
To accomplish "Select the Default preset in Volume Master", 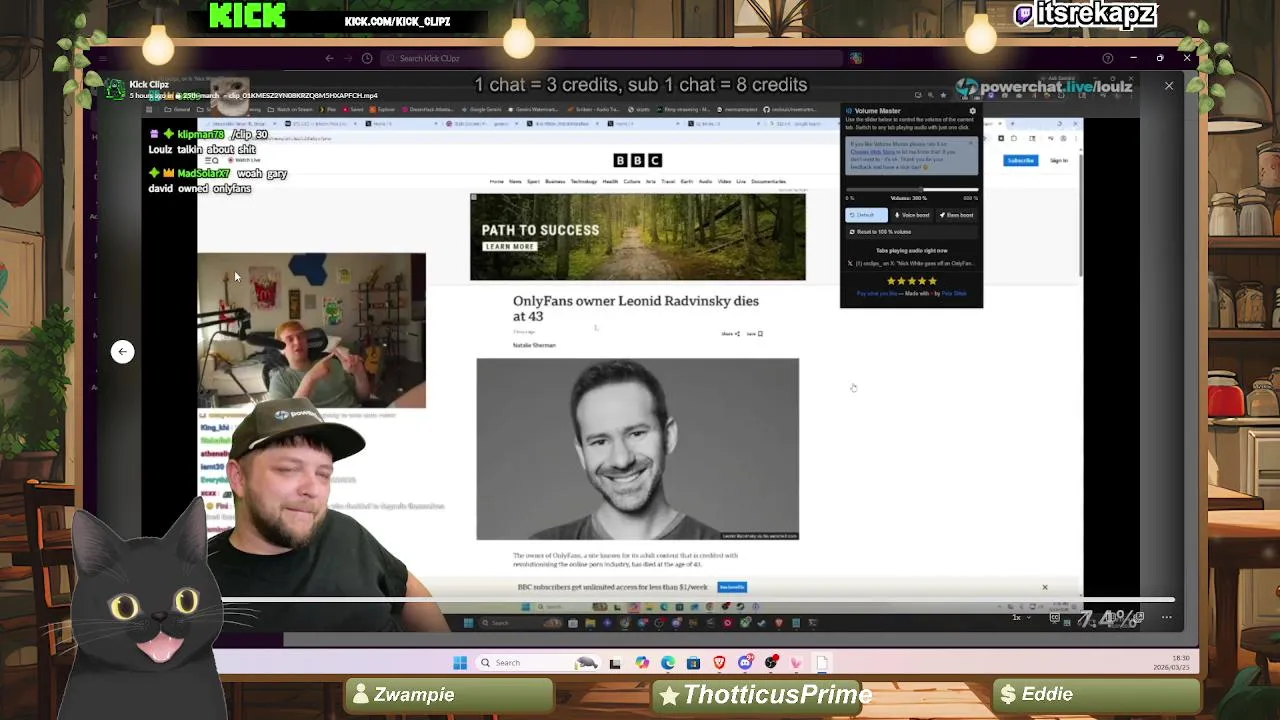I will [x=866, y=215].
